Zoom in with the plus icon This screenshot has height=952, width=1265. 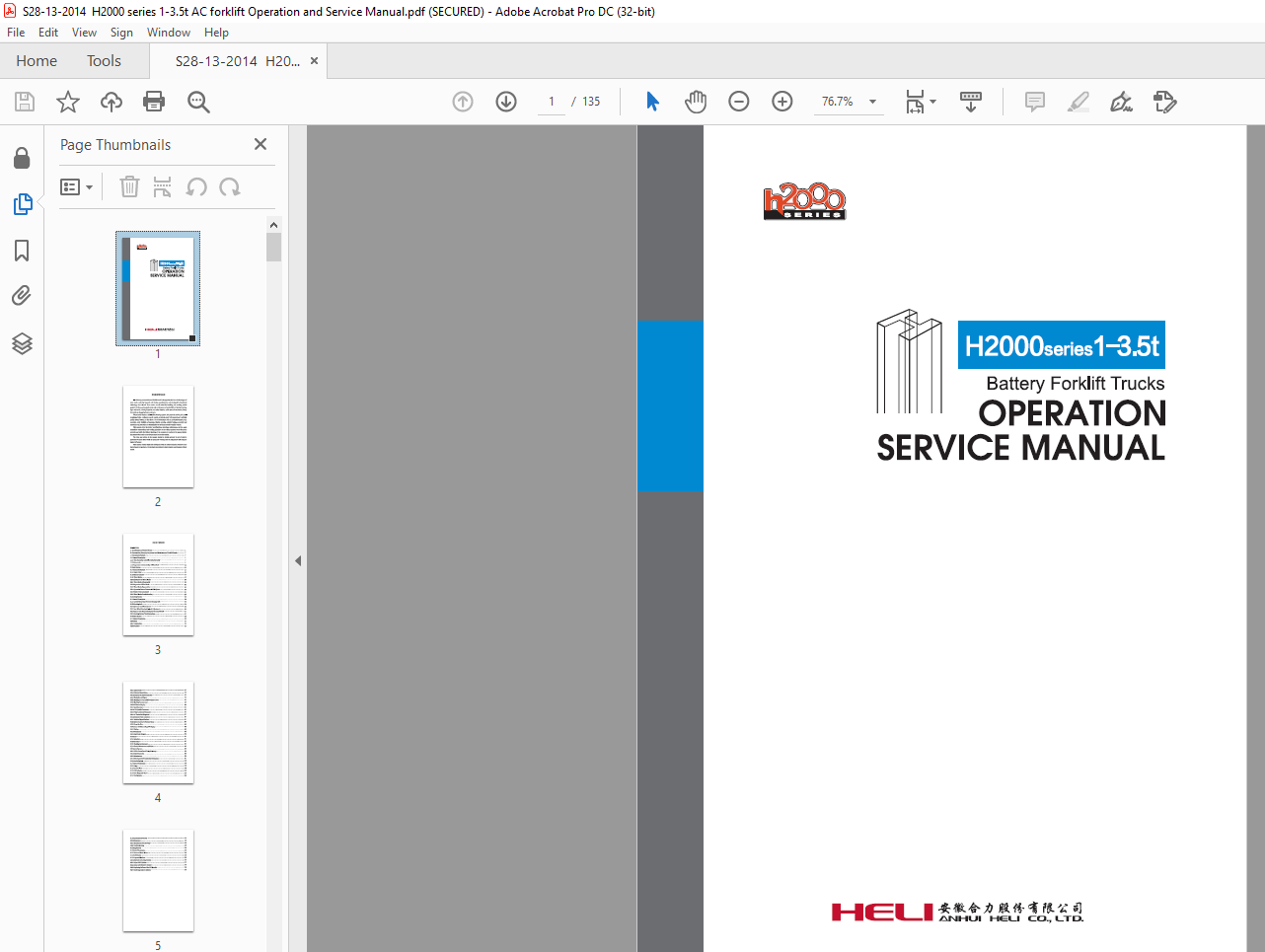point(782,102)
